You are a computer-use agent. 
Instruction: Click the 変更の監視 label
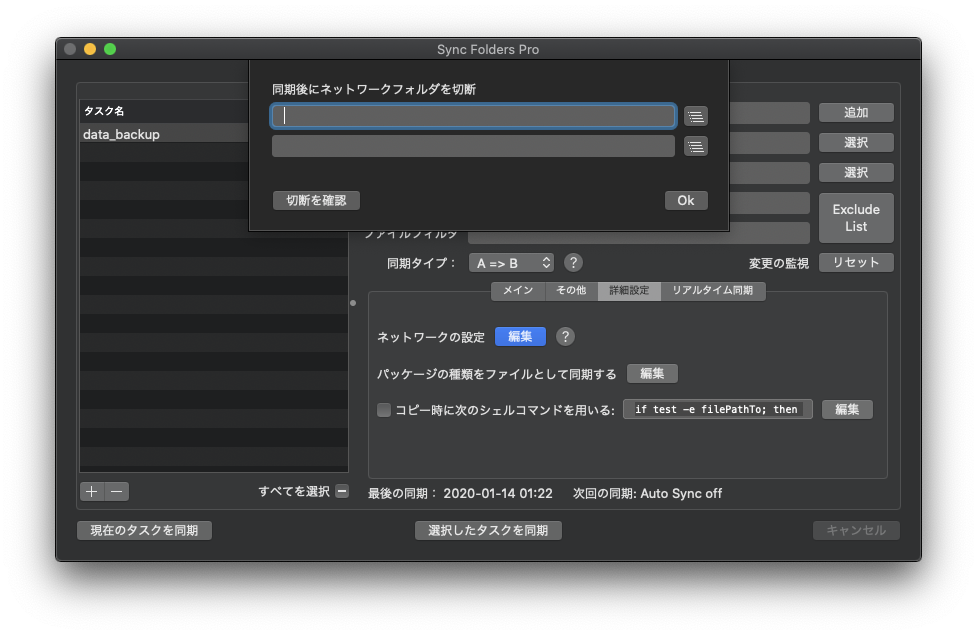(x=778, y=264)
